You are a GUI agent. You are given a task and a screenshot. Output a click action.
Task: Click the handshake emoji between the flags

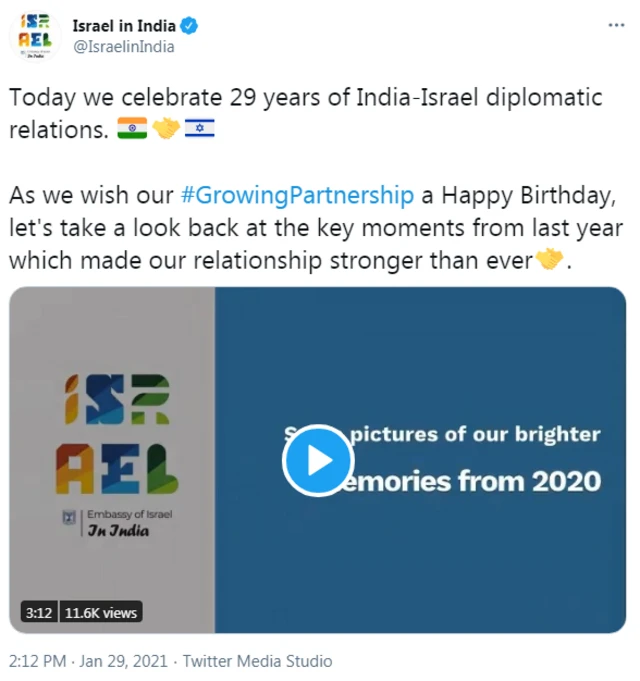[165, 129]
